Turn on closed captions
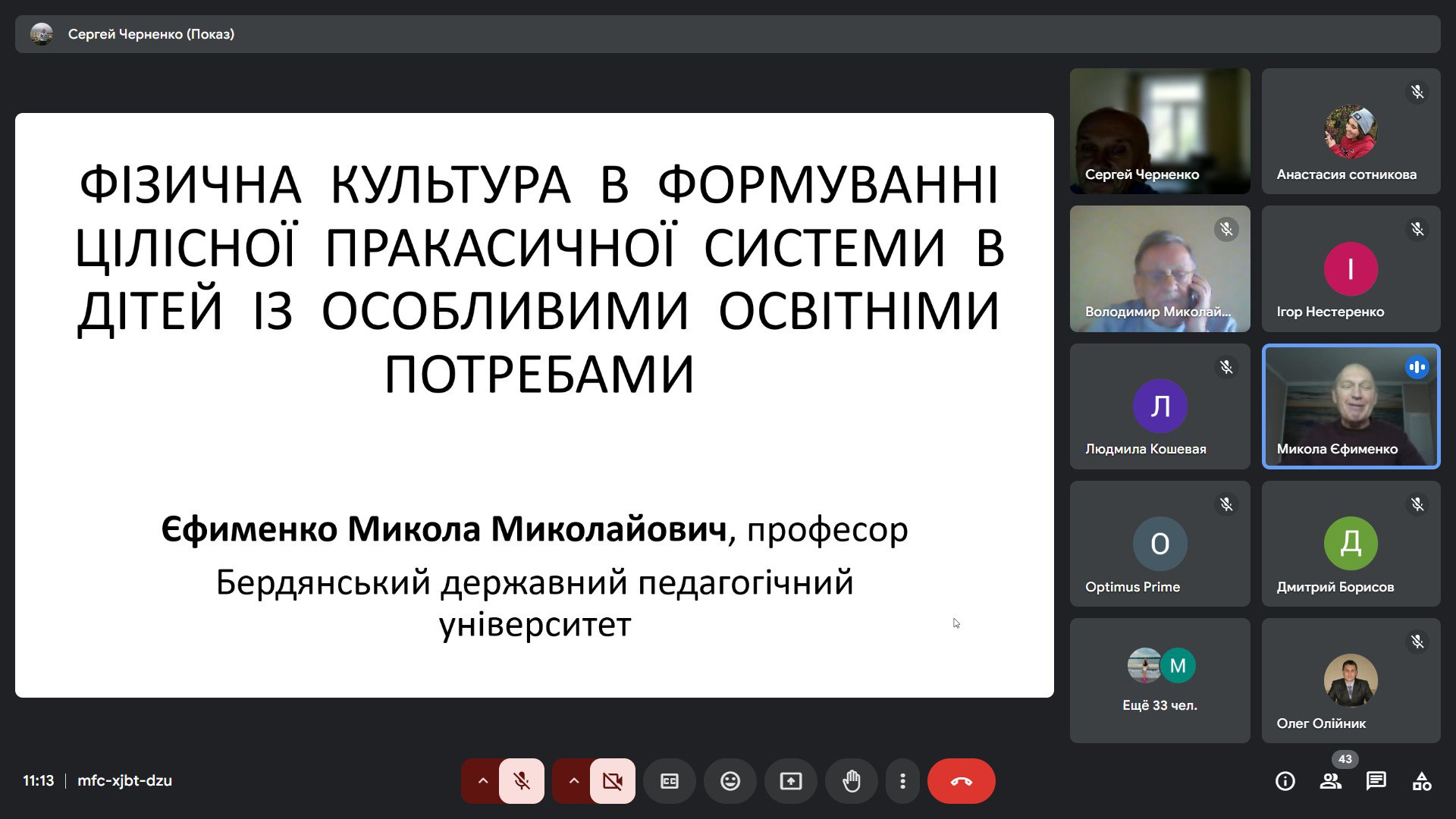This screenshot has width=1456, height=819. tap(669, 781)
